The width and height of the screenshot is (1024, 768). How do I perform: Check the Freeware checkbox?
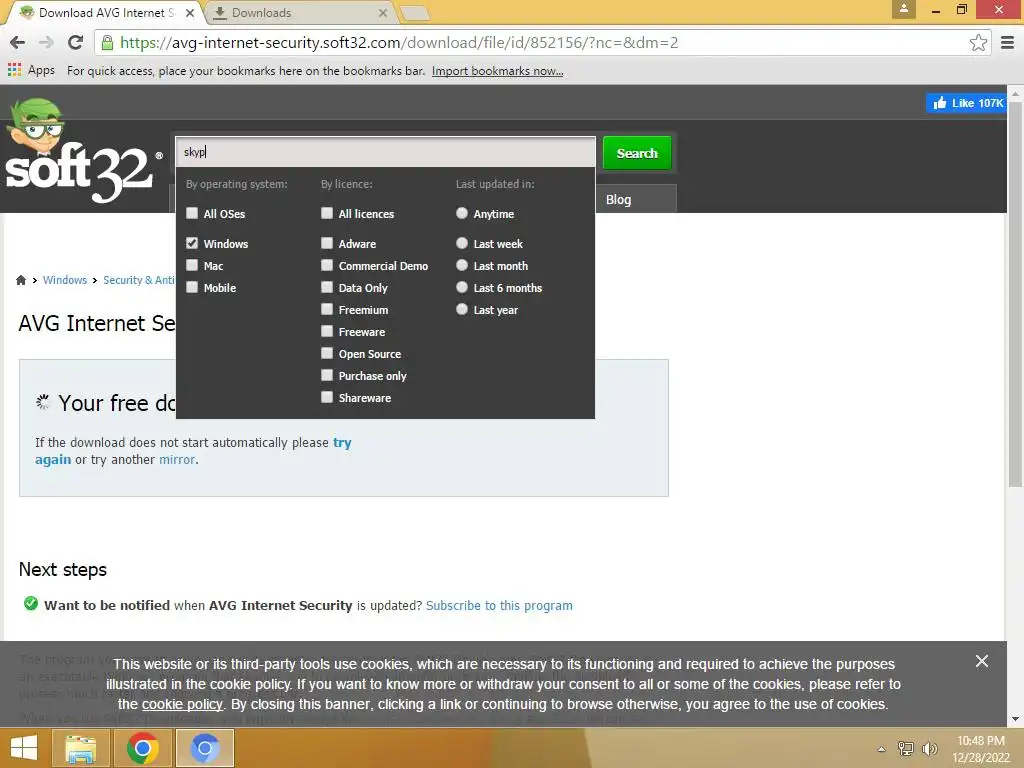(x=327, y=331)
